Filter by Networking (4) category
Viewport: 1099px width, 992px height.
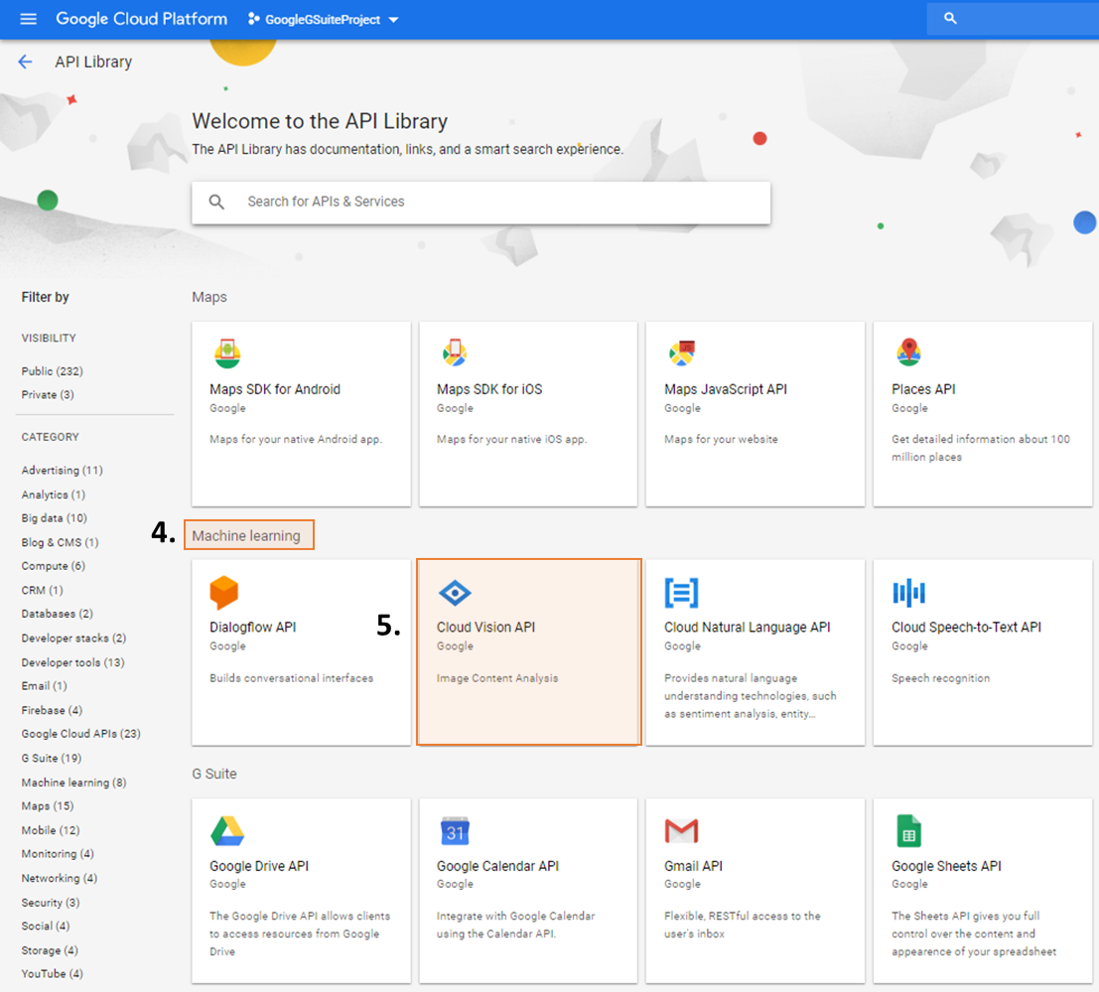click(x=59, y=878)
